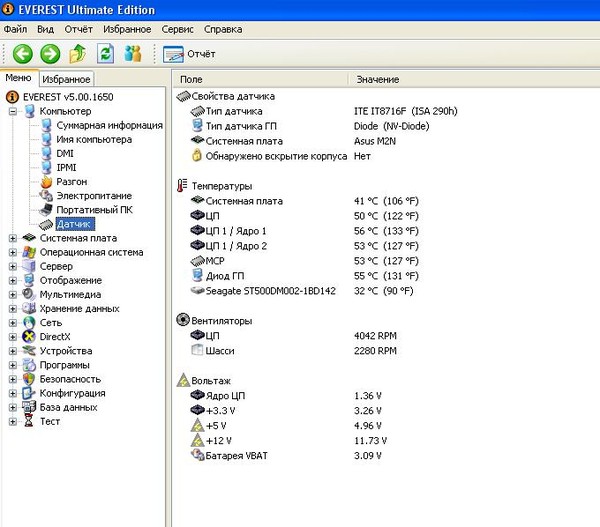The image size is (600, 527).
Task: Select IPMI in the tree
Action: click(x=66, y=168)
